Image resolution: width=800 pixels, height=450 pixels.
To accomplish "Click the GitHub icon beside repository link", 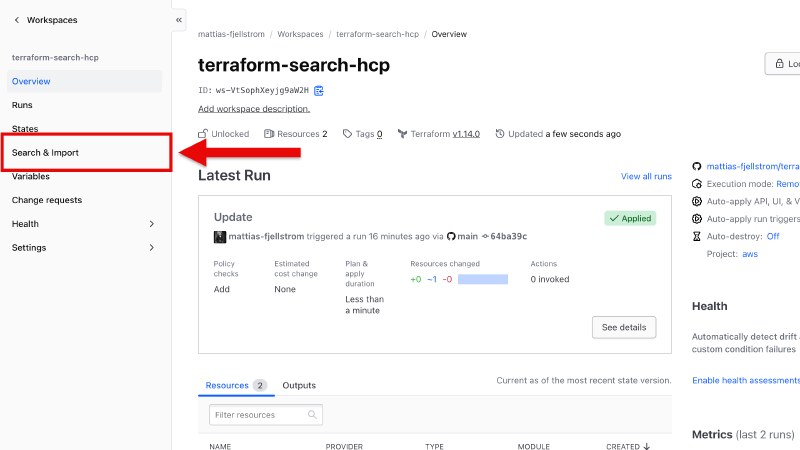I will (x=697, y=166).
